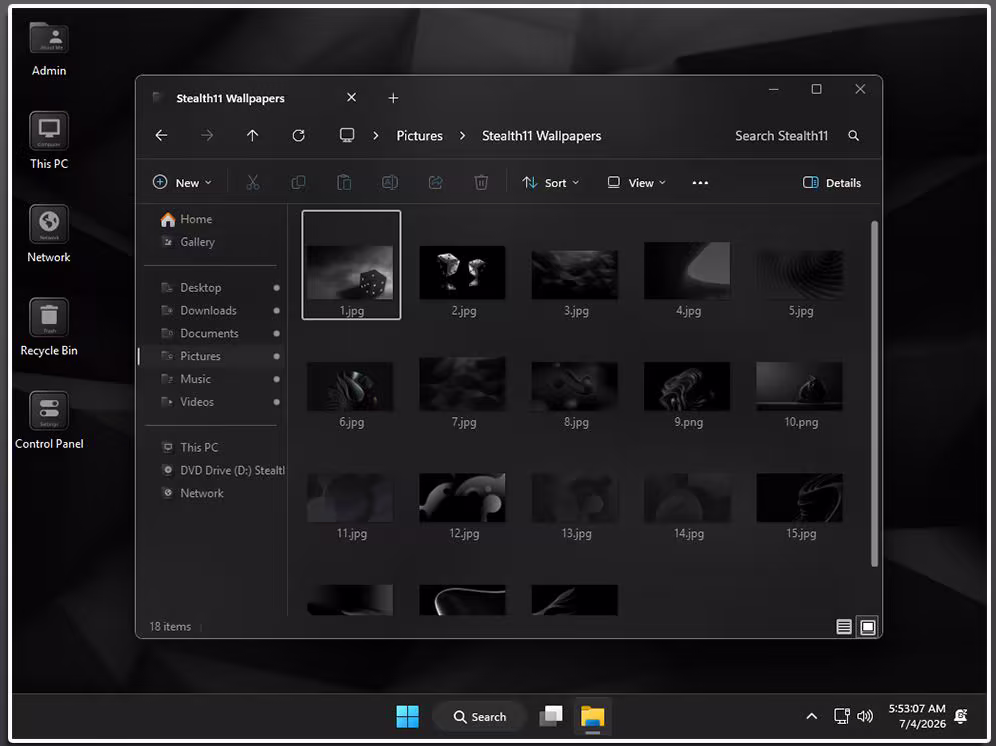This screenshot has width=996, height=746.
Task: Switch to details list view icon
Action: coord(844,627)
